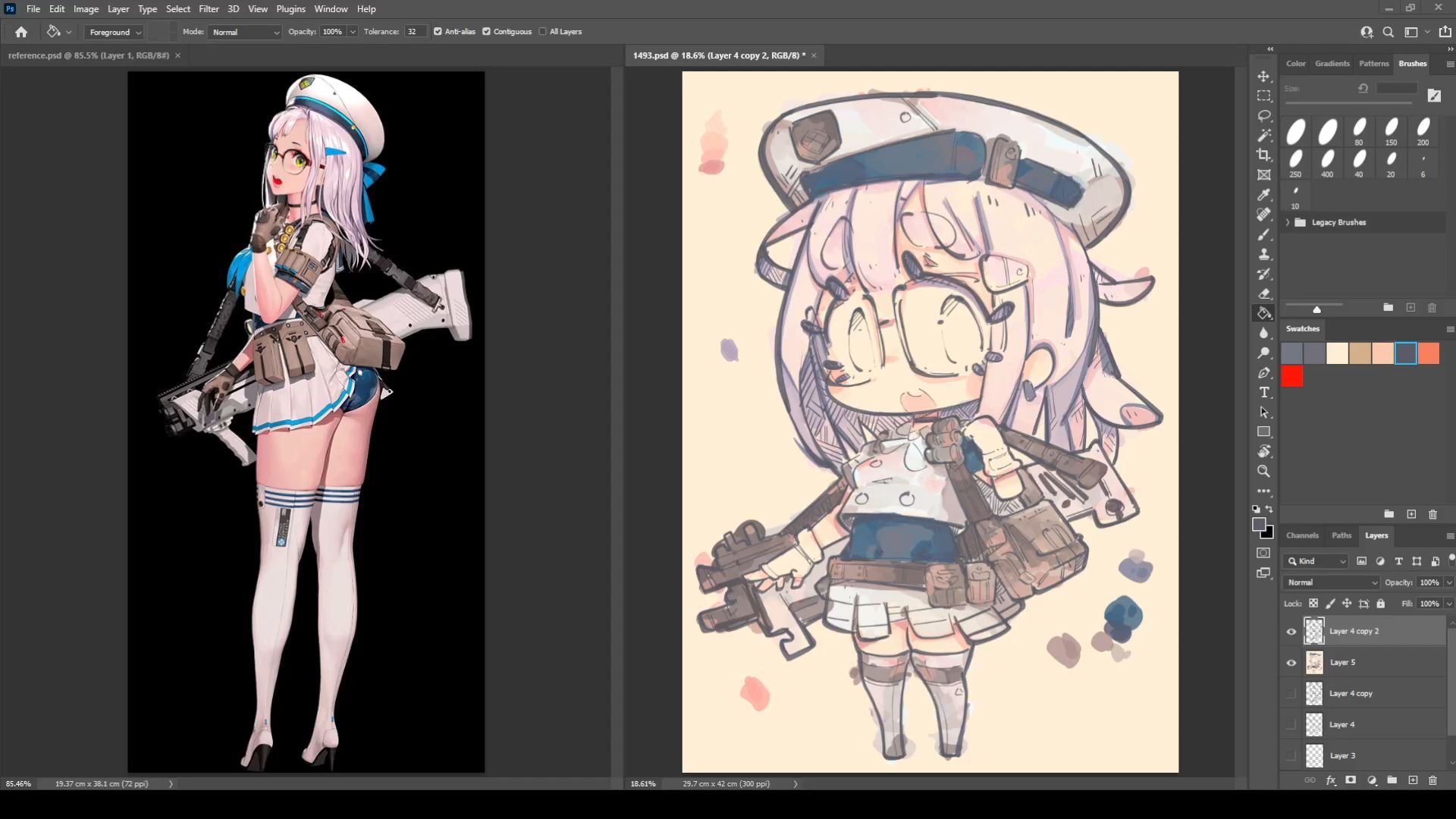This screenshot has width=1456, height=819.
Task: Create new group in Layers panel
Action: 1392,780
